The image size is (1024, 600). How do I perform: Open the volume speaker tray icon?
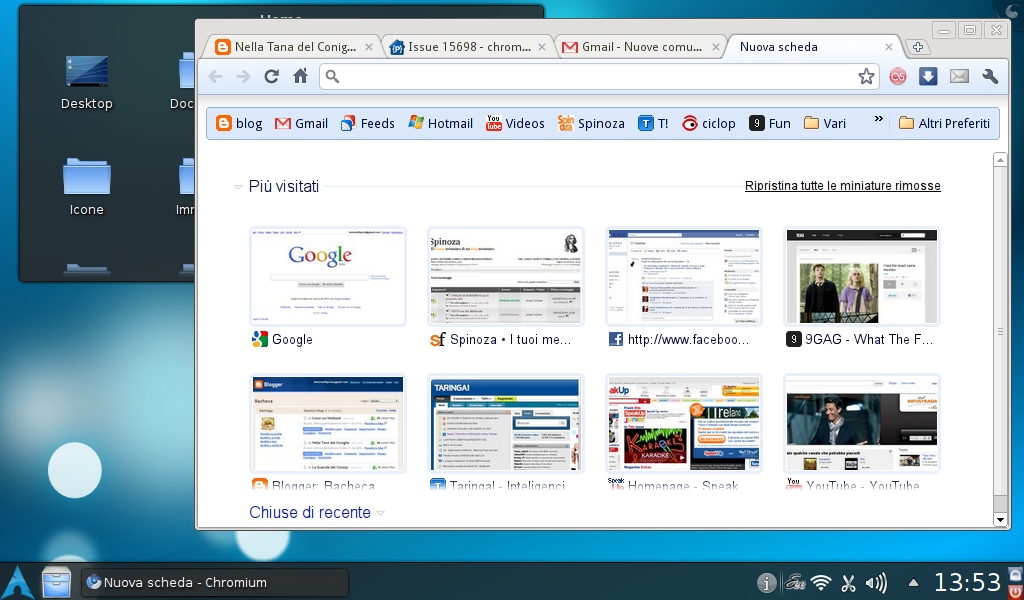pyautogui.click(x=876, y=582)
